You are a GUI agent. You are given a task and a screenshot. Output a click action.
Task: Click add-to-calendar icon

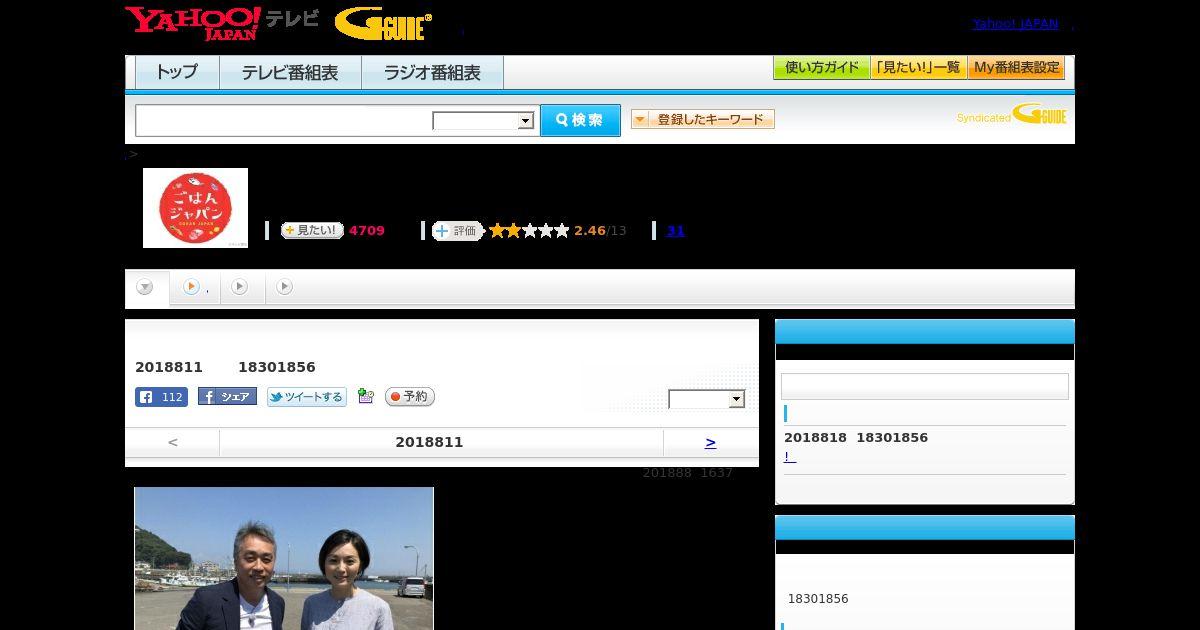pos(366,397)
